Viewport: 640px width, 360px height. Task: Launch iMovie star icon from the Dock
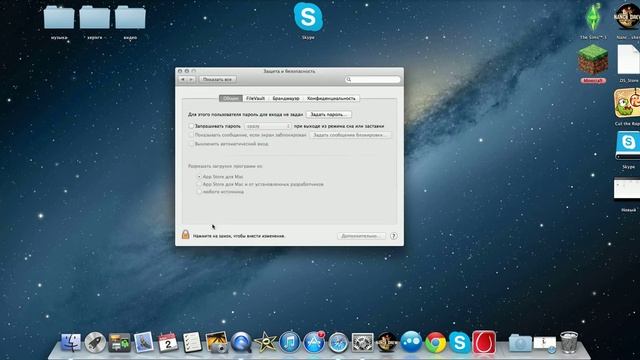pyautogui.click(x=265, y=342)
